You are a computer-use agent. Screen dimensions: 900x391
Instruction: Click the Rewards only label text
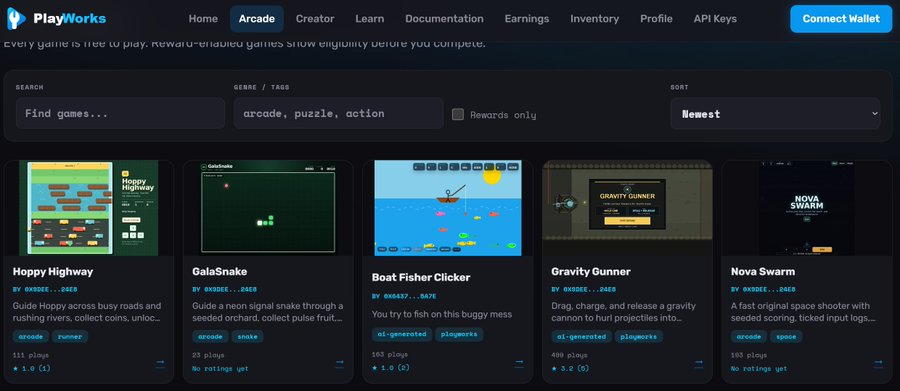click(x=503, y=115)
